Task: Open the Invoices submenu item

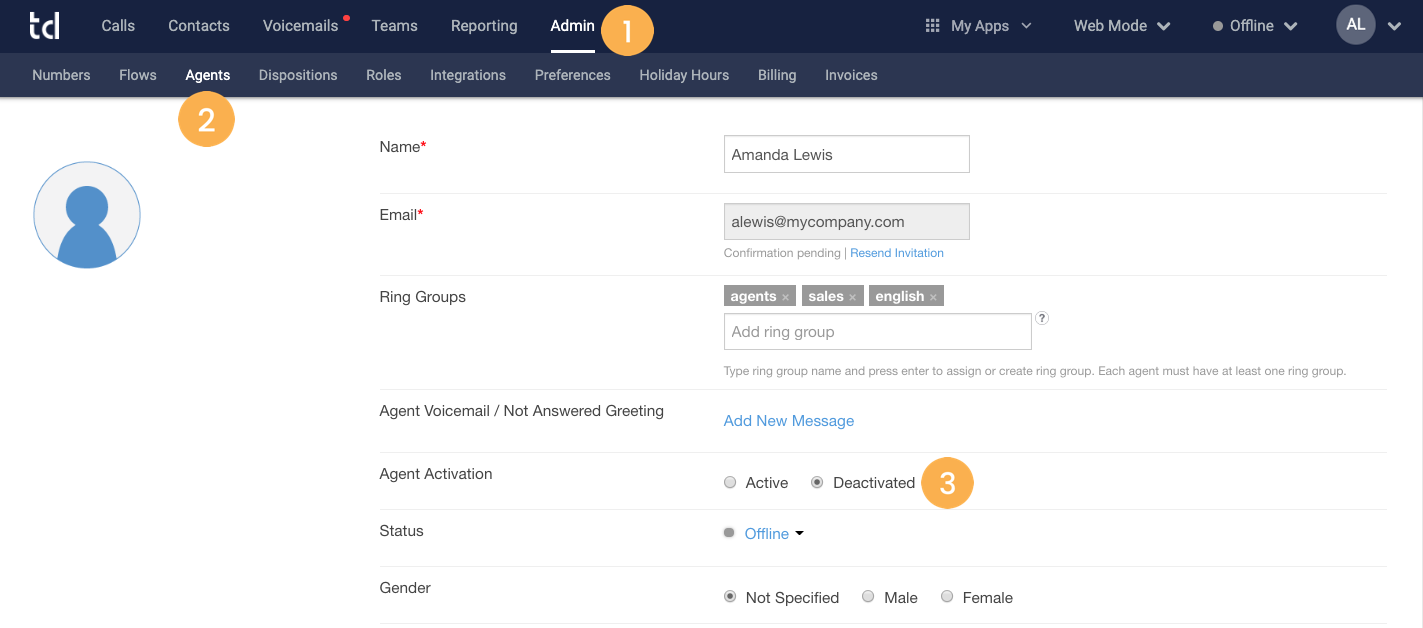Action: [x=851, y=75]
